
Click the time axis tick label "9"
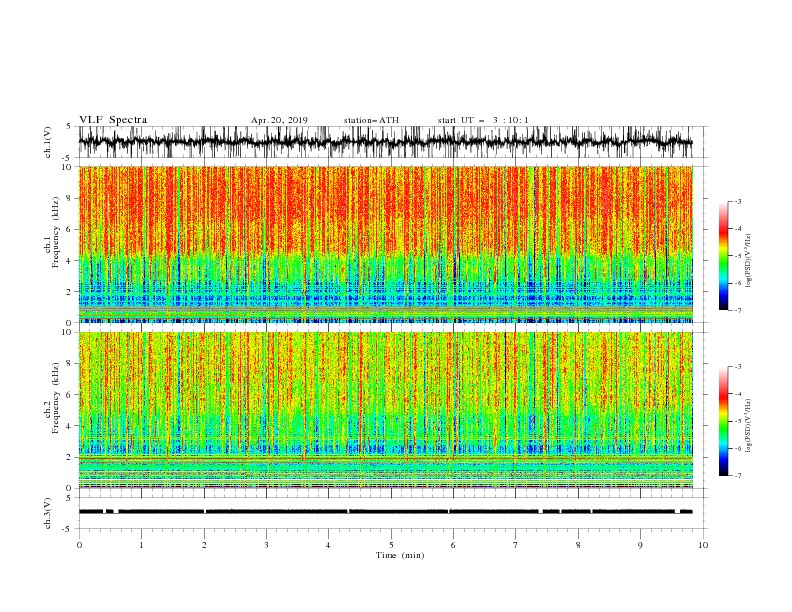pyautogui.click(x=640, y=545)
